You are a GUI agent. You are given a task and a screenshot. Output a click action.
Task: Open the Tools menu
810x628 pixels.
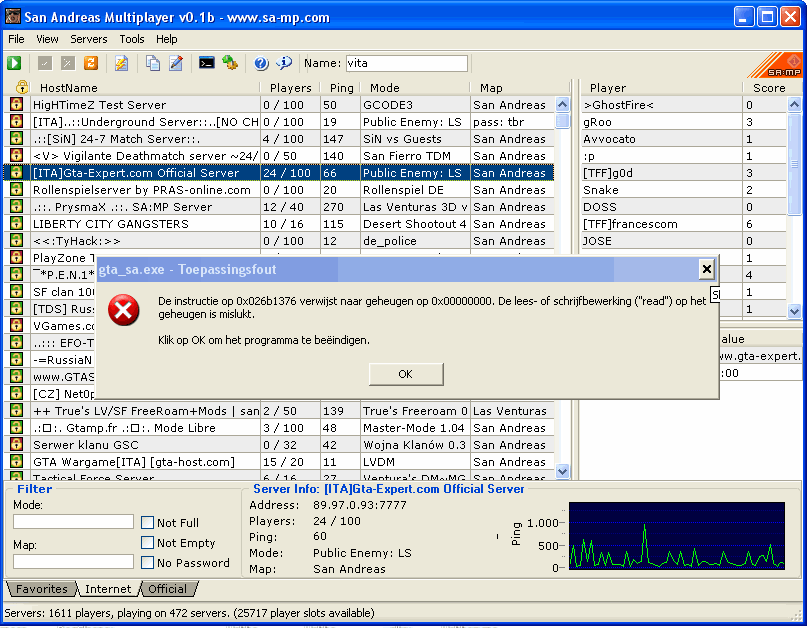(x=132, y=39)
